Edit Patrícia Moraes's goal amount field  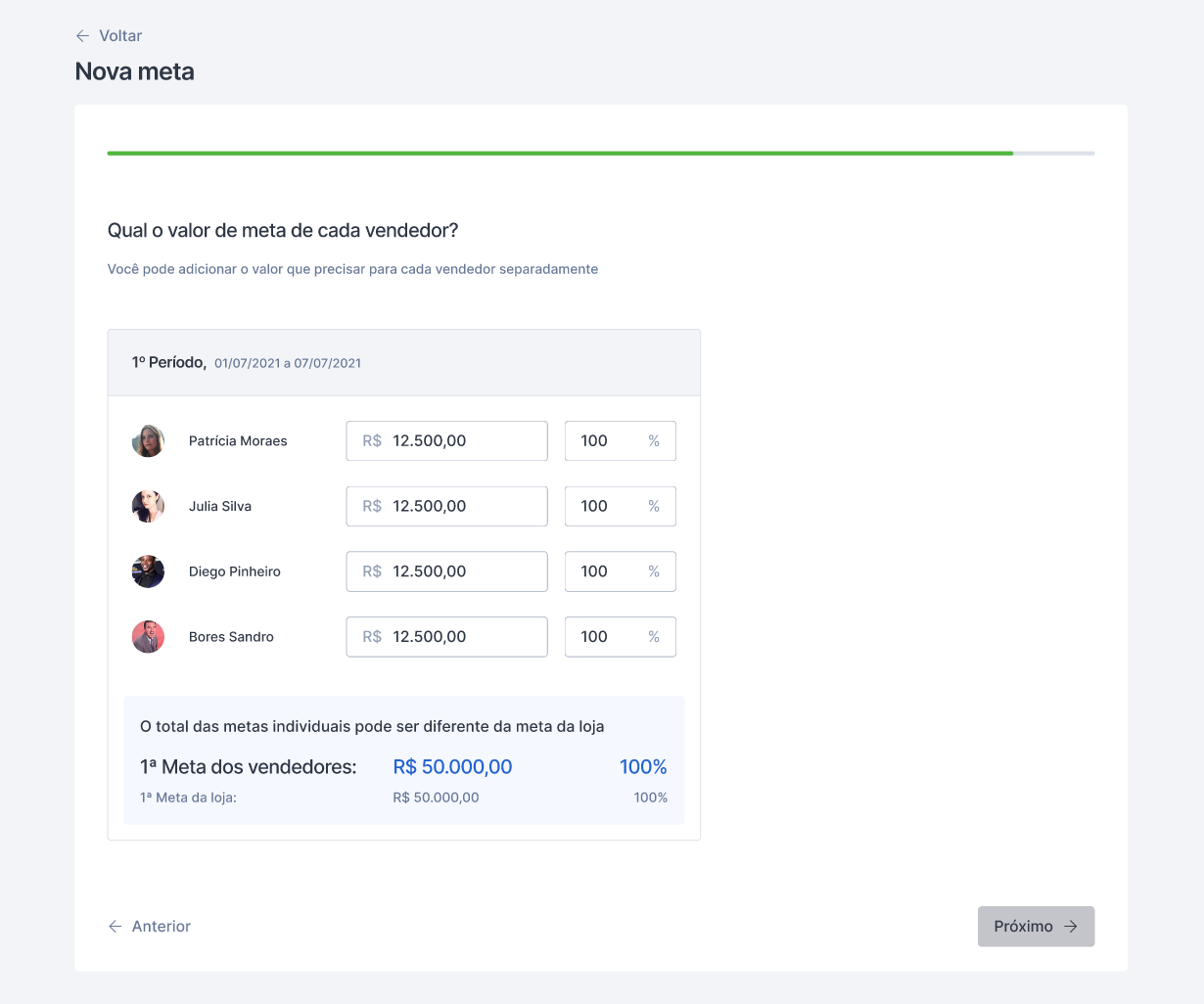point(460,441)
